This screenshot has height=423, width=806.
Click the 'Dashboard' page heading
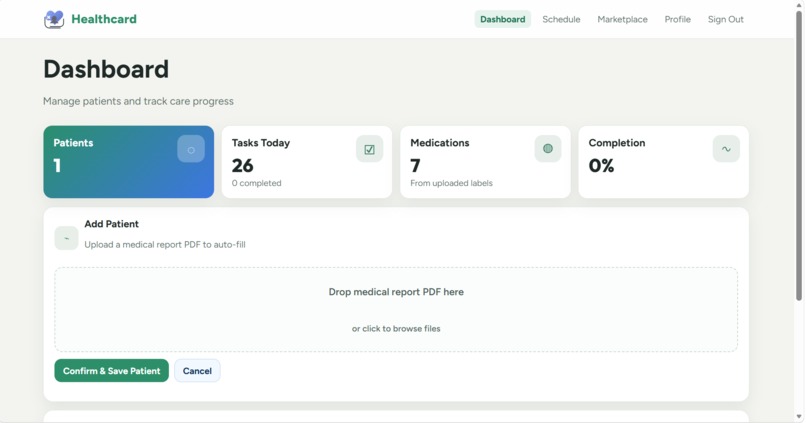point(106,69)
